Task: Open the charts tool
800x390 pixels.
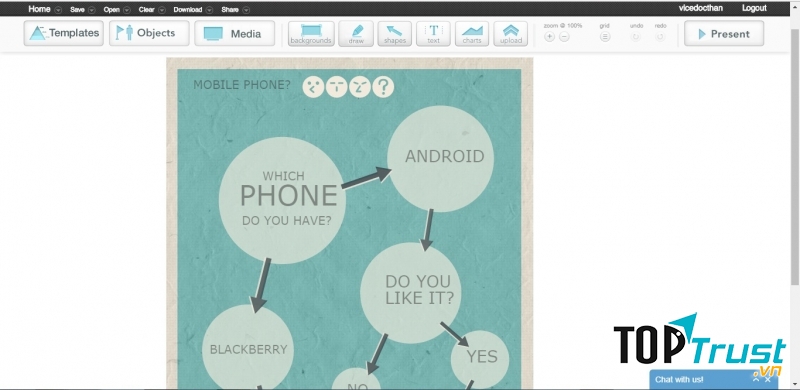Action: click(x=472, y=34)
